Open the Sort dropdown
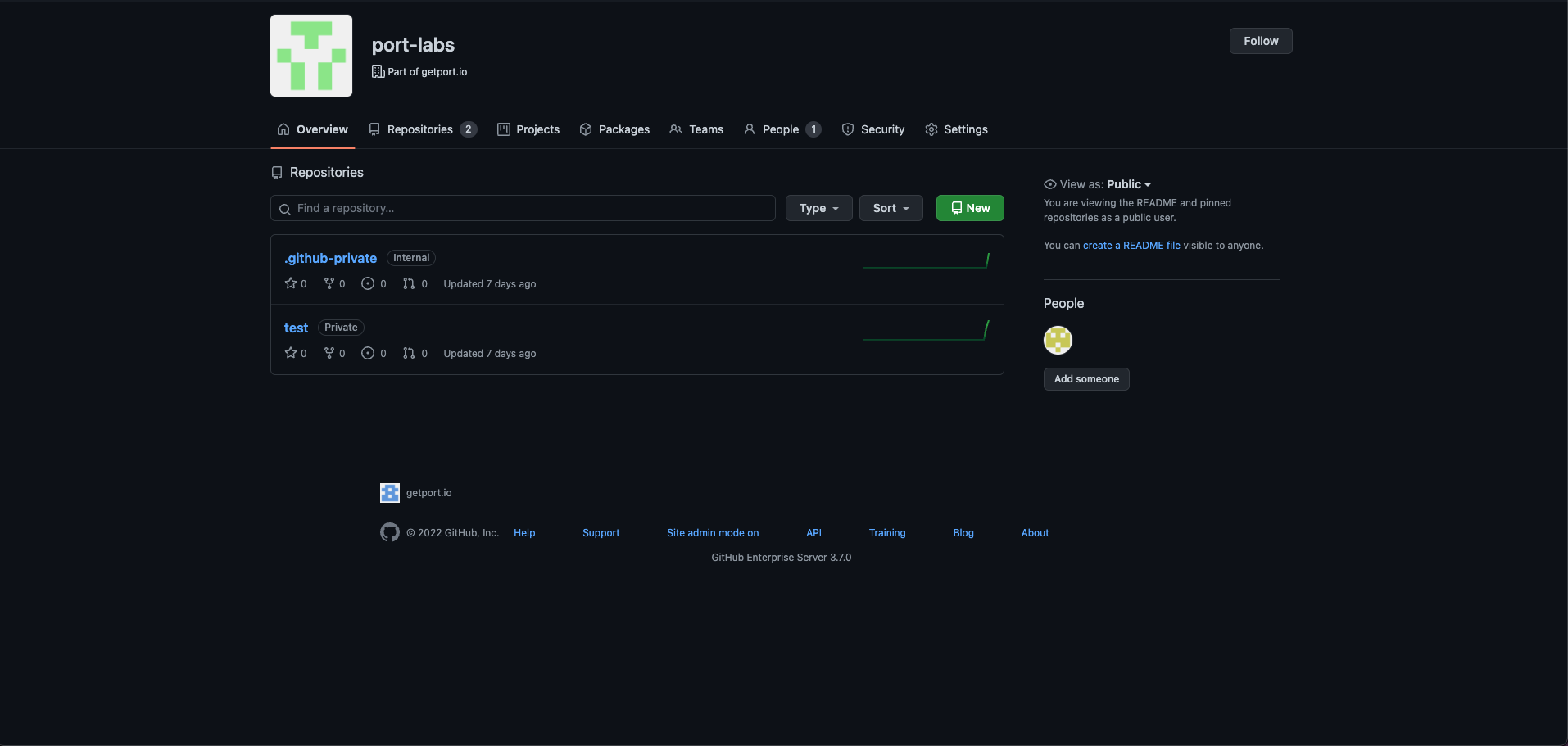Screen dimensions: 1568x746 pyautogui.click(x=890, y=208)
